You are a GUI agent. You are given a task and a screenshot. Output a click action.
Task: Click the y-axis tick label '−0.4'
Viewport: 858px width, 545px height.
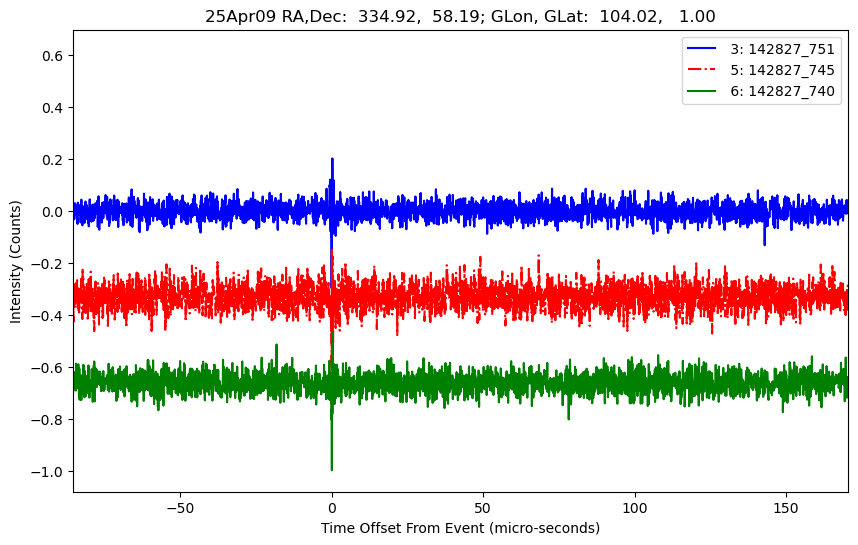(x=48, y=316)
